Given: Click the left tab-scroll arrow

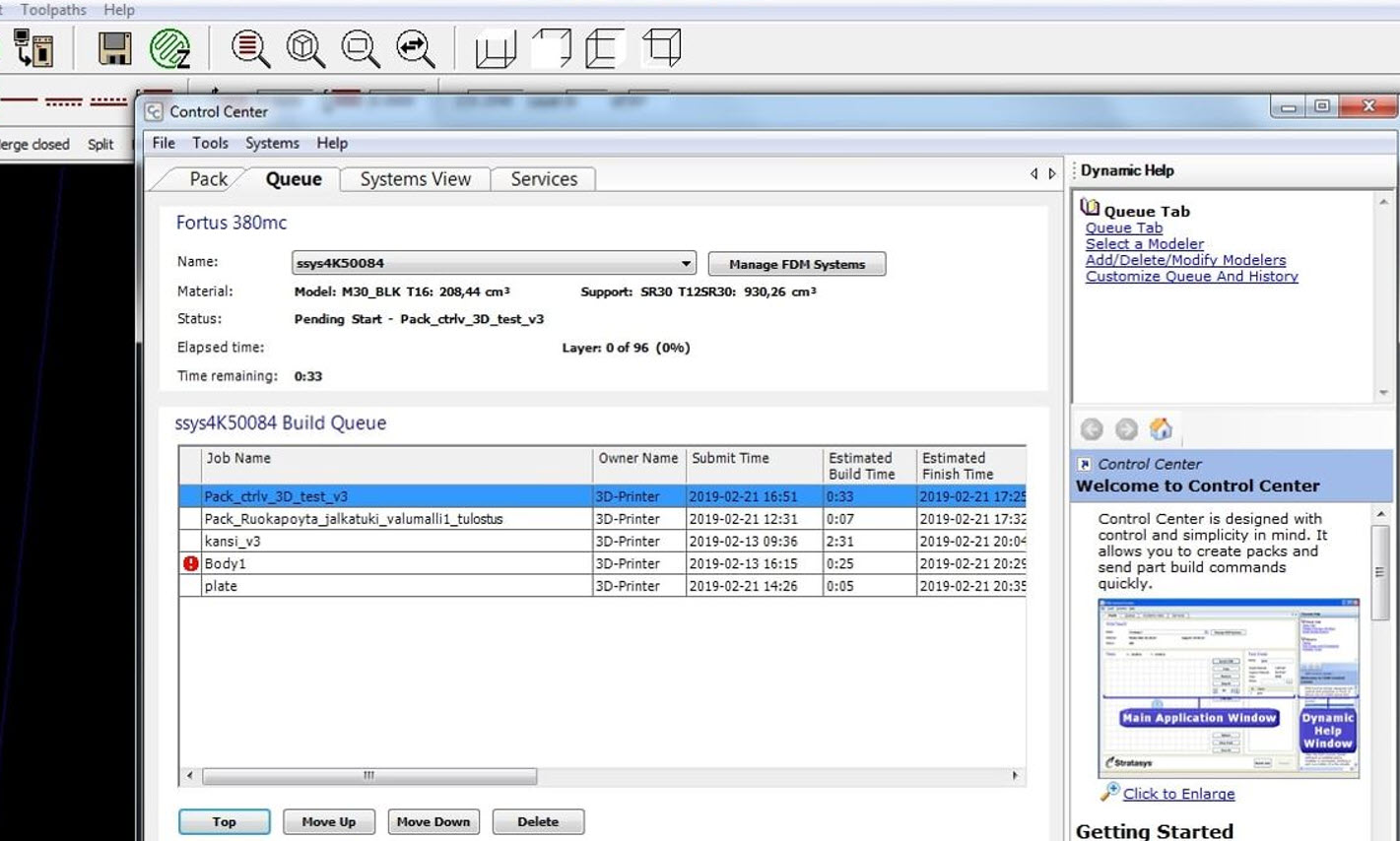Looking at the screenshot, I should click(1033, 173).
